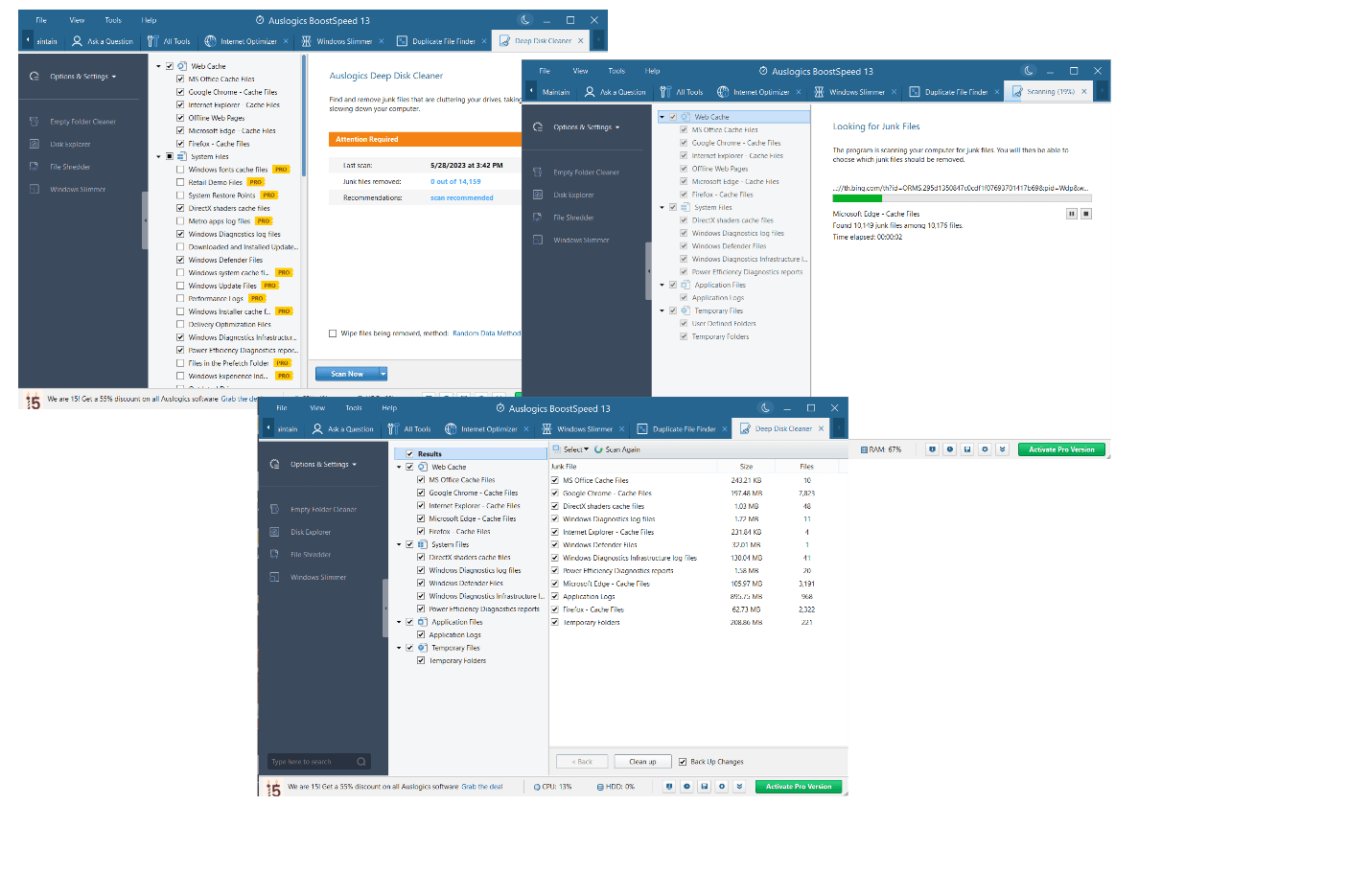Open the Disk Explorer tool
Viewport: 1371px width, 896px height.
click(312, 531)
